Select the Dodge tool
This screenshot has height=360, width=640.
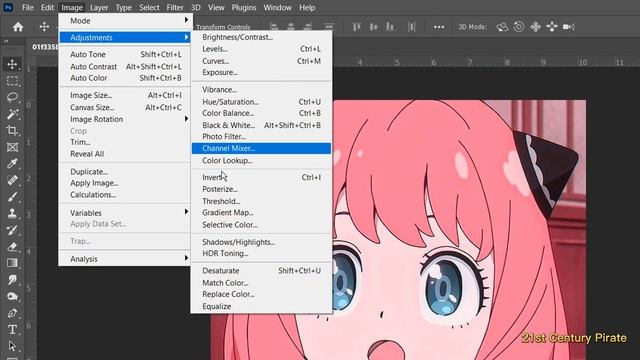pyautogui.click(x=12, y=296)
